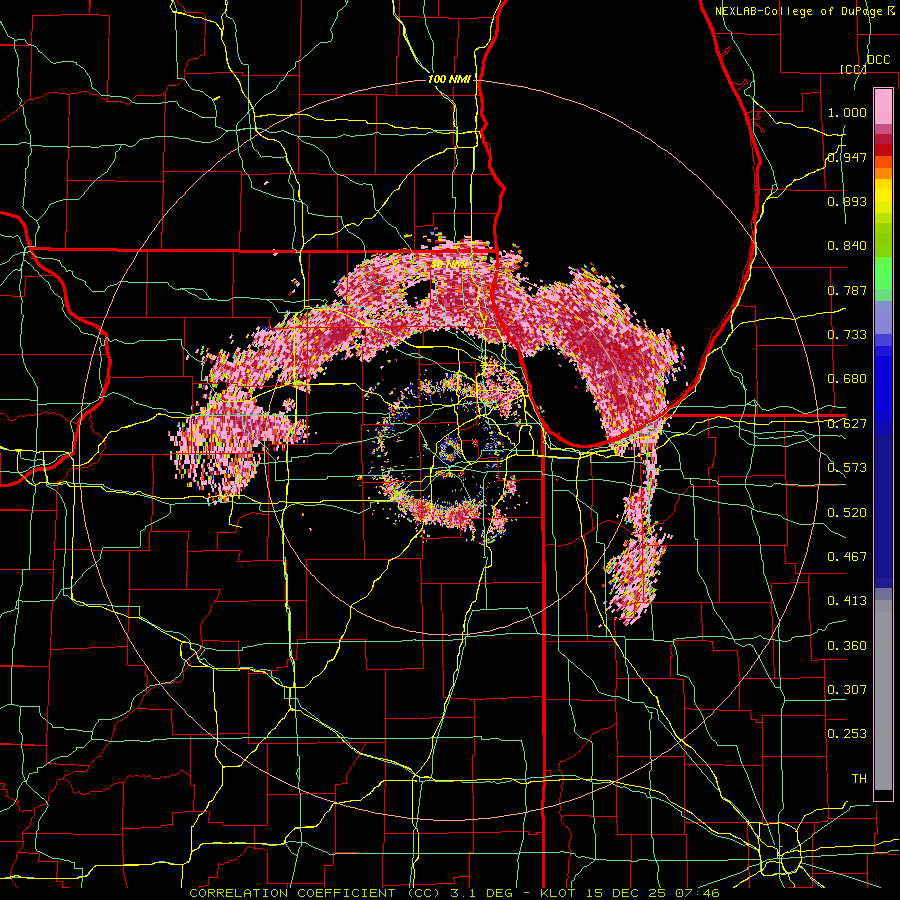Click the 0.467 scale value
Image resolution: width=900 pixels, height=900 pixels.
(847, 557)
